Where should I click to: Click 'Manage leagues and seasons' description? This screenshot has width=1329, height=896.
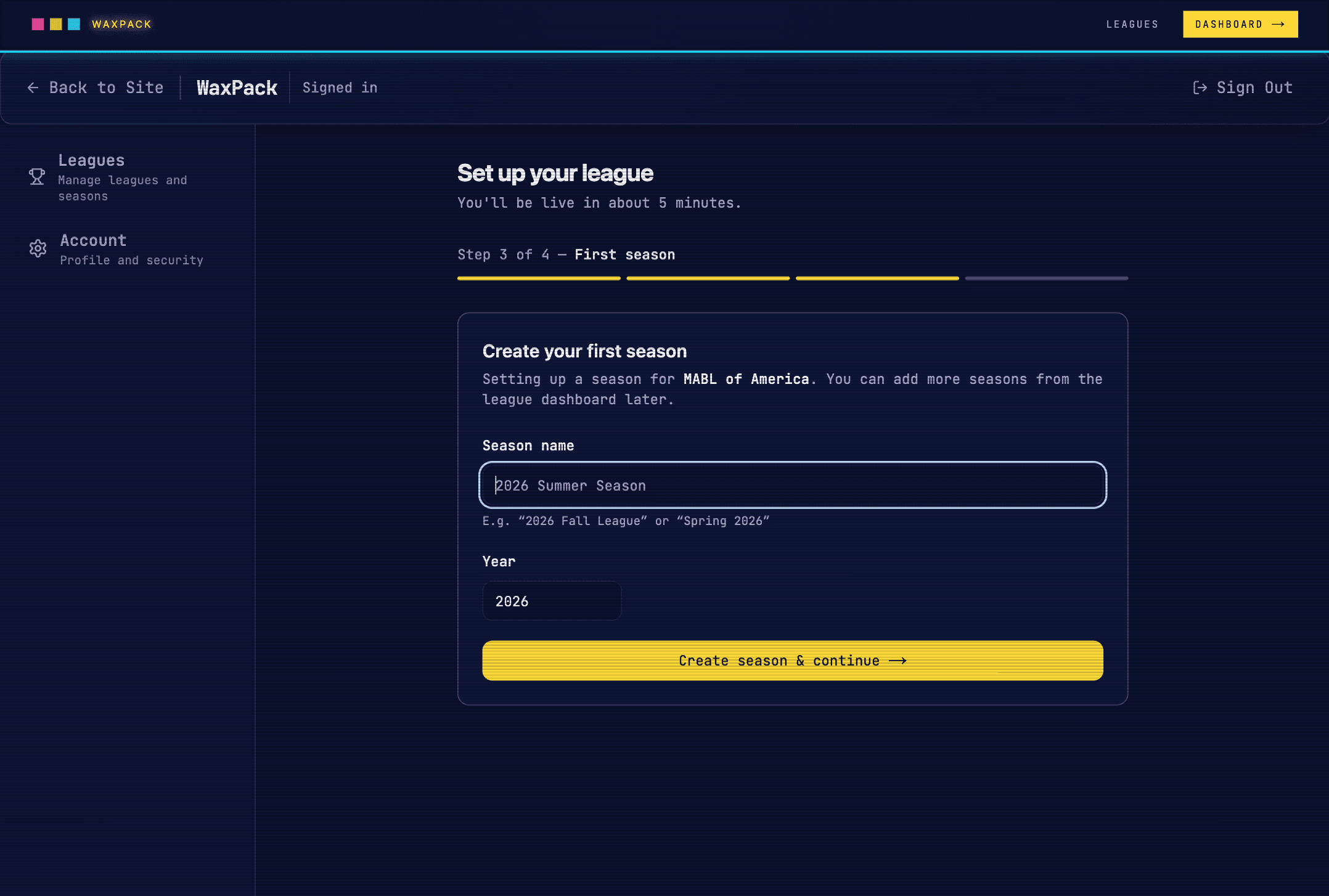pyautogui.click(x=122, y=188)
